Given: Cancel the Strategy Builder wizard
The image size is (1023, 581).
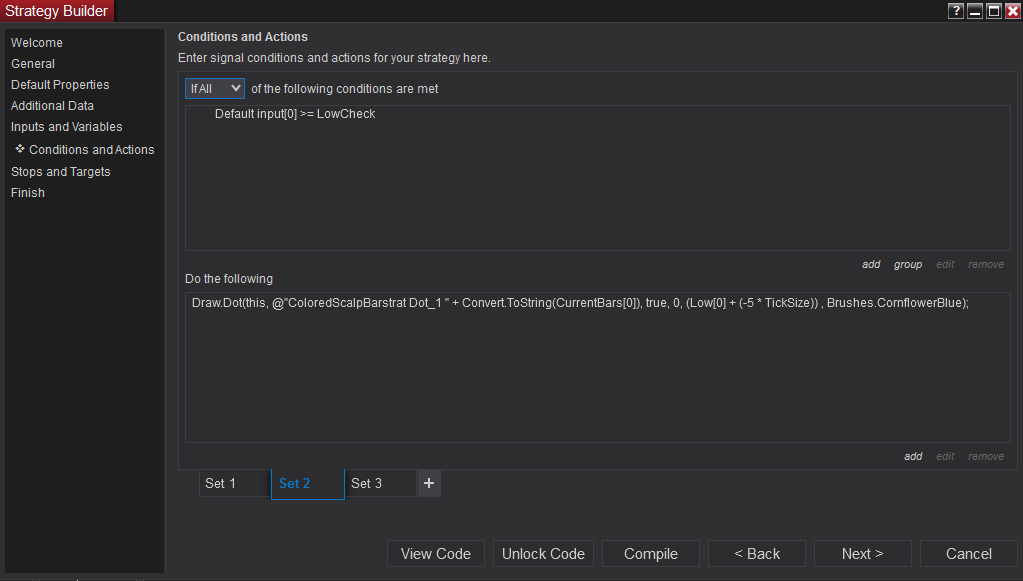Looking at the screenshot, I should [968, 554].
